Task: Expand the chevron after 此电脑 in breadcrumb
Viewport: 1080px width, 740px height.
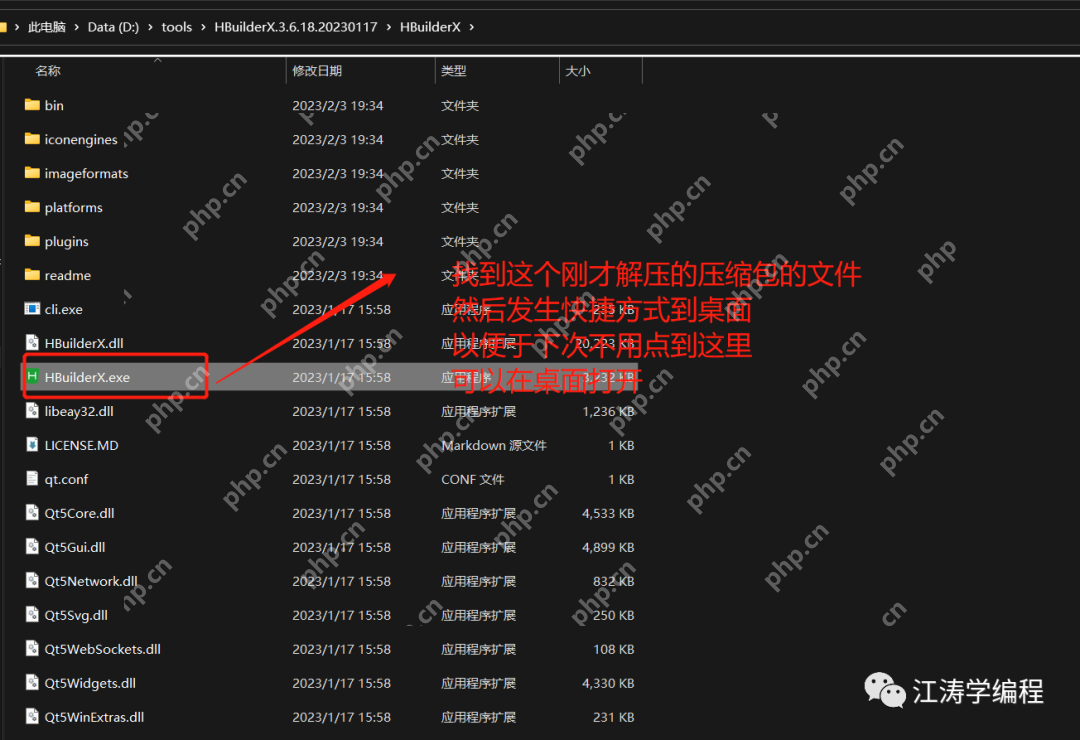Action: (x=76, y=27)
